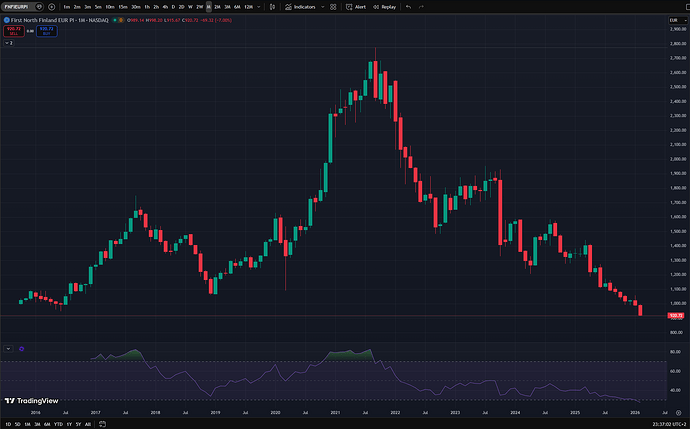Collapse the legend indicator count chevron
This screenshot has height=429, width=690.
click(x=9, y=43)
